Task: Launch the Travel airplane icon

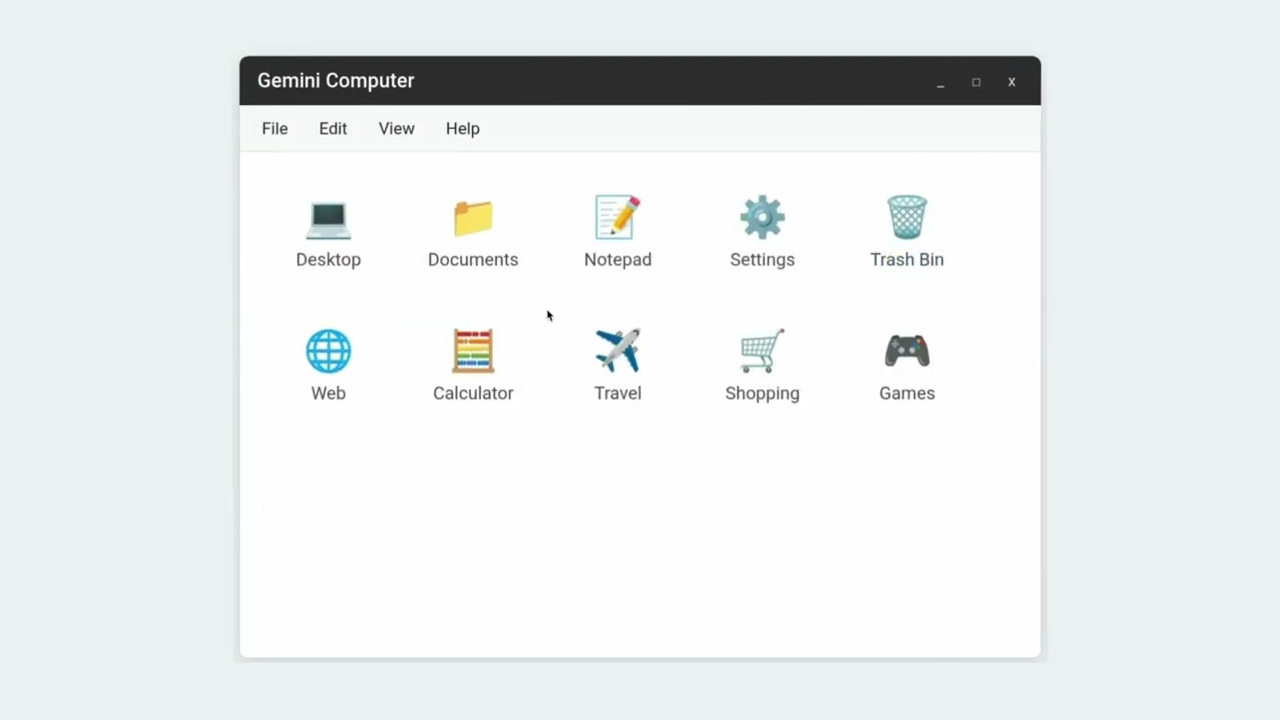Action: [x=617, y=352]
